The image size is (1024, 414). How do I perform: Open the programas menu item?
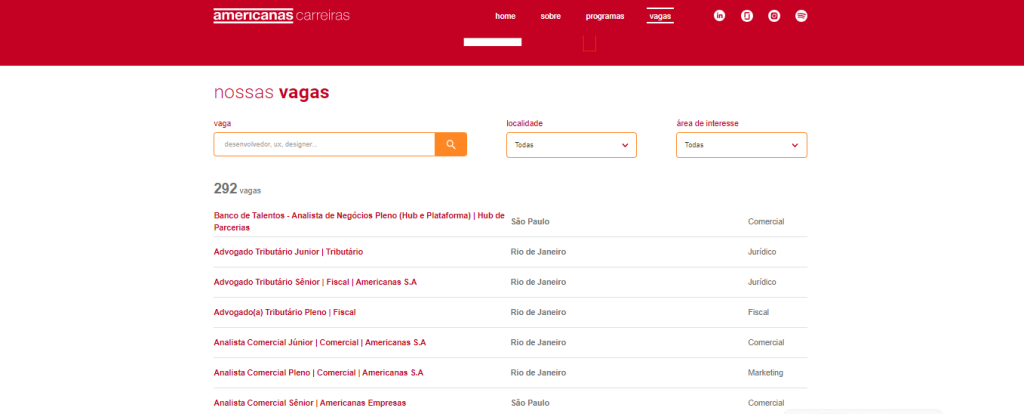tap(605, 16)
